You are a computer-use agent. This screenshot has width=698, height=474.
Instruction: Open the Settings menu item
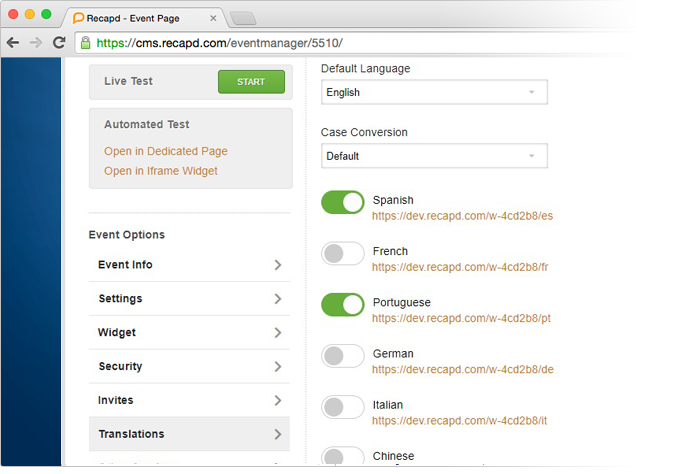point(189,299)
